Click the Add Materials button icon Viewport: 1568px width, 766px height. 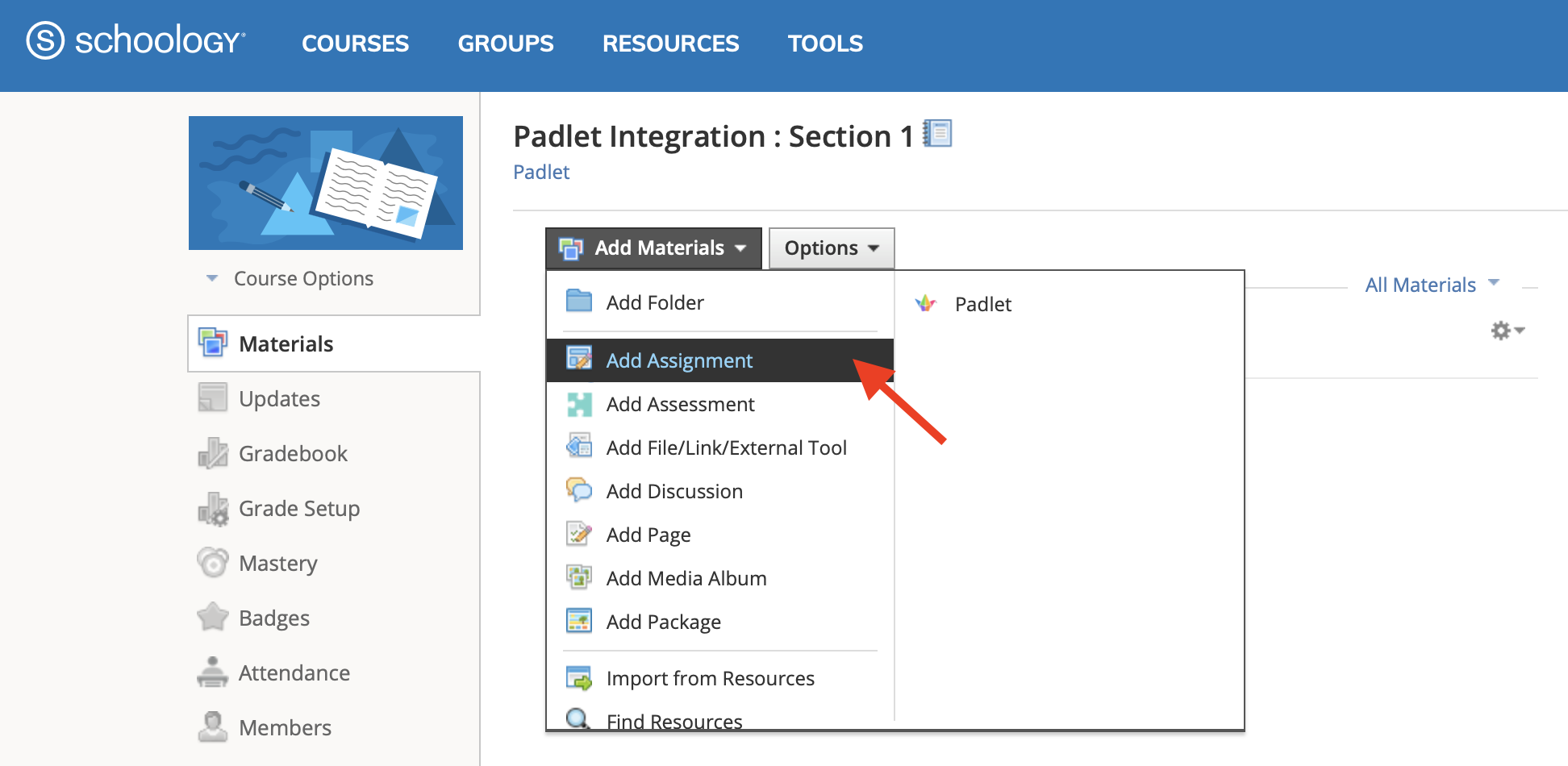click(571, 248)
